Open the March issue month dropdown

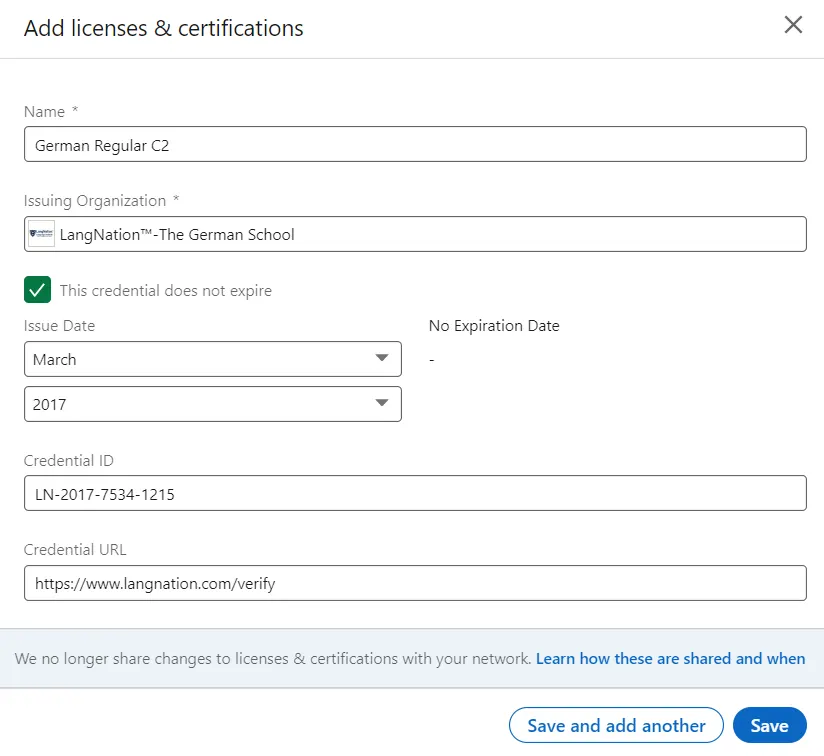tap(213, 359)
